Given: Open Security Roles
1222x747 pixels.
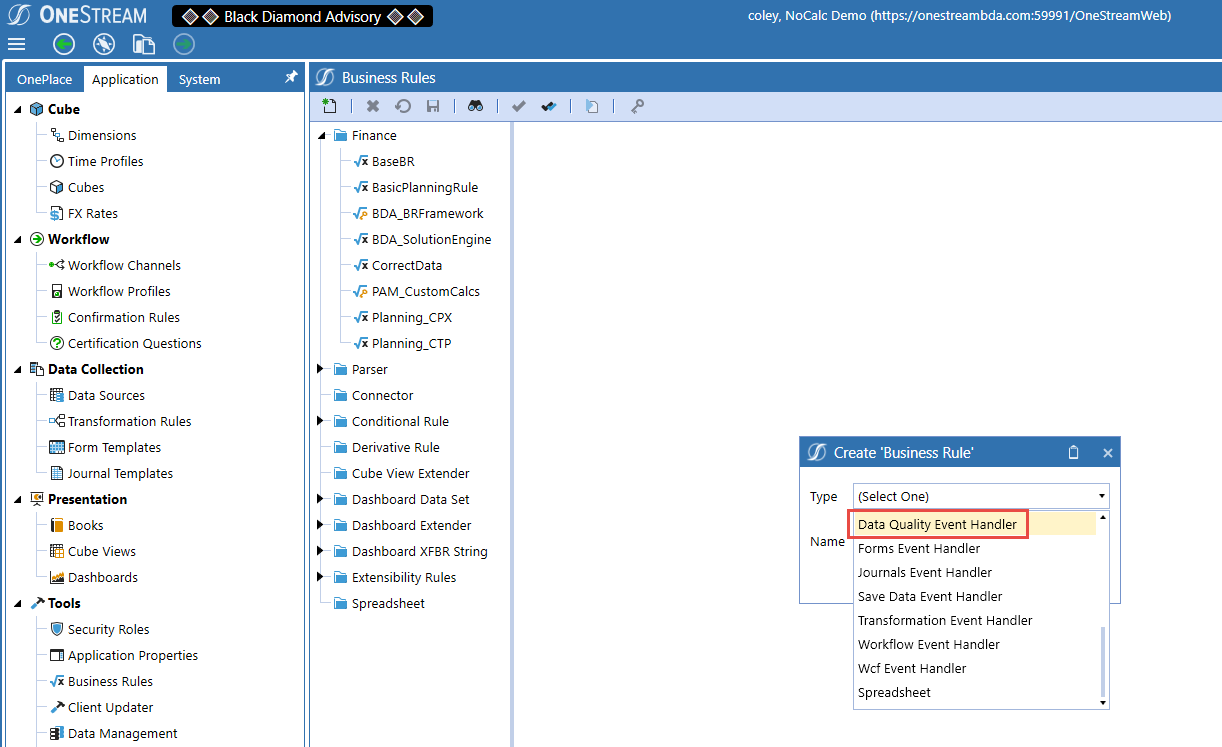Looking at the screenshot, I should tap(108, 629).
